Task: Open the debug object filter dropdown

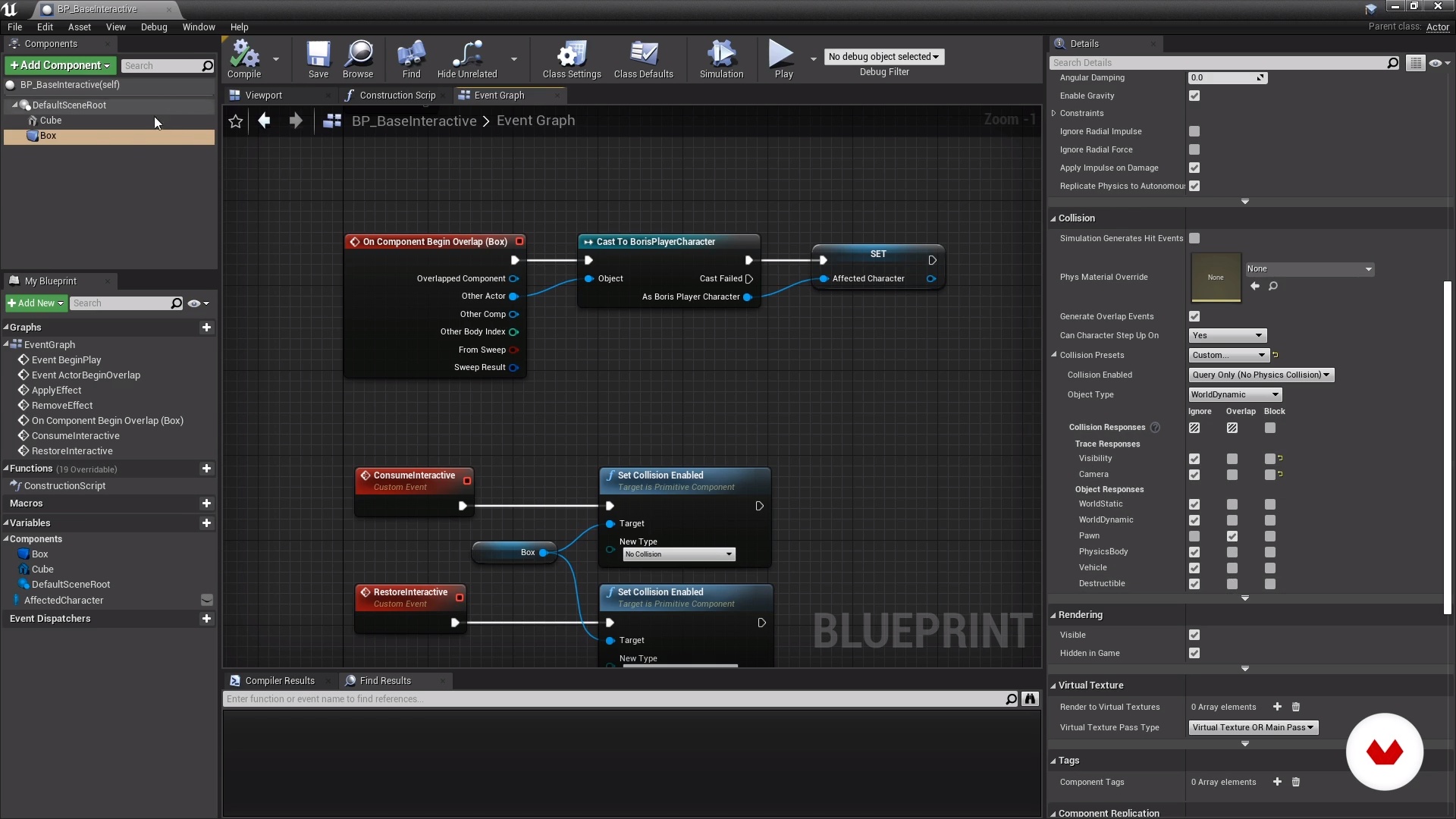Action: [883, 57]
